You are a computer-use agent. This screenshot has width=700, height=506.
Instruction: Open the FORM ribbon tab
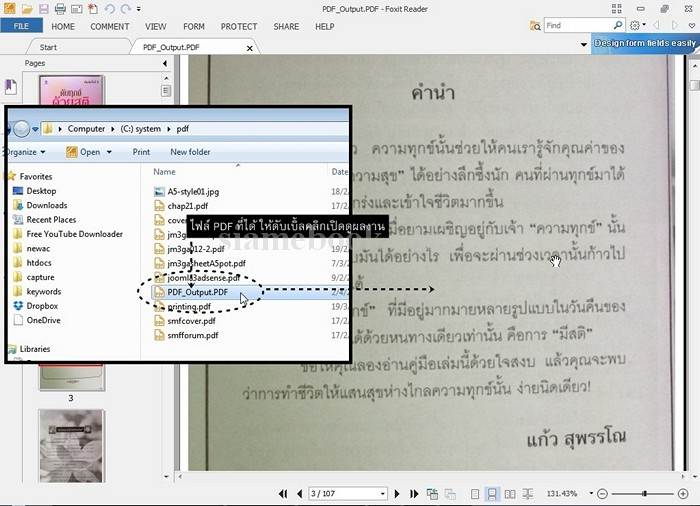click(x=194, y=26)
